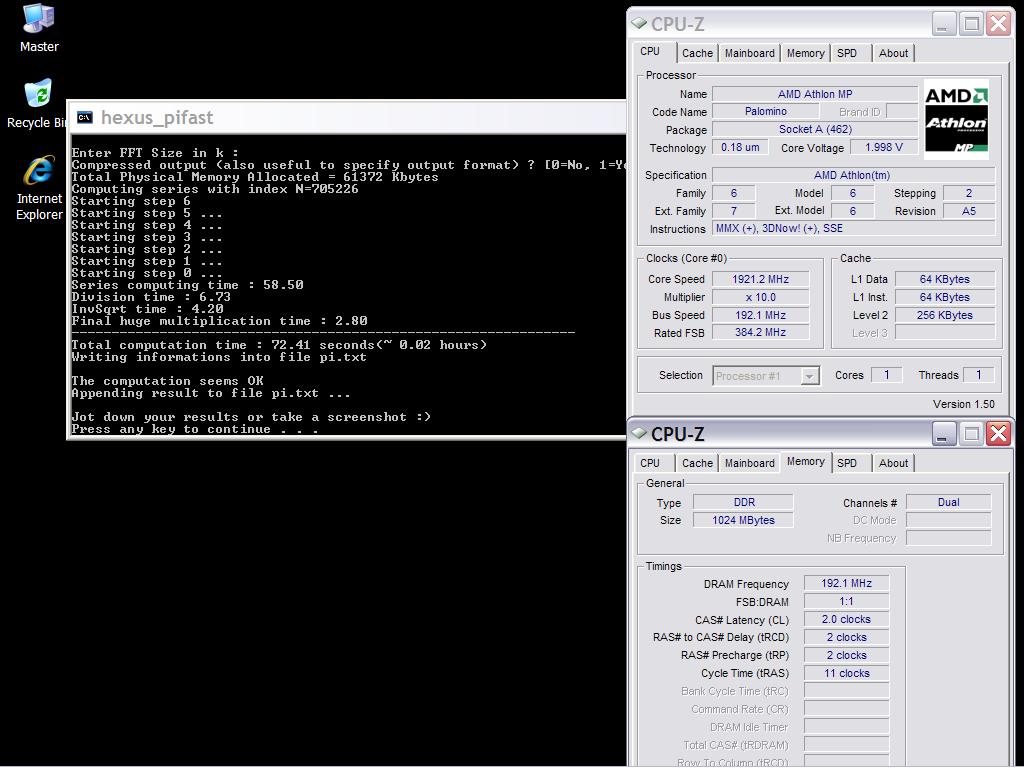The width and height of the screenshot is (1024, 768).
Task: Click DRAM Frequency value 192.1 MHz
Action: pyautogui.click(x=846, y=583)
